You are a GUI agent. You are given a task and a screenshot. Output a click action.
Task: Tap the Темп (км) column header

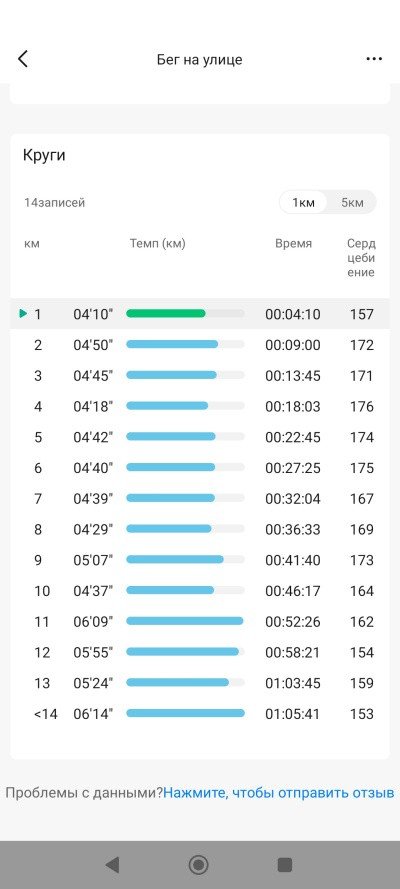coord(158,244)
